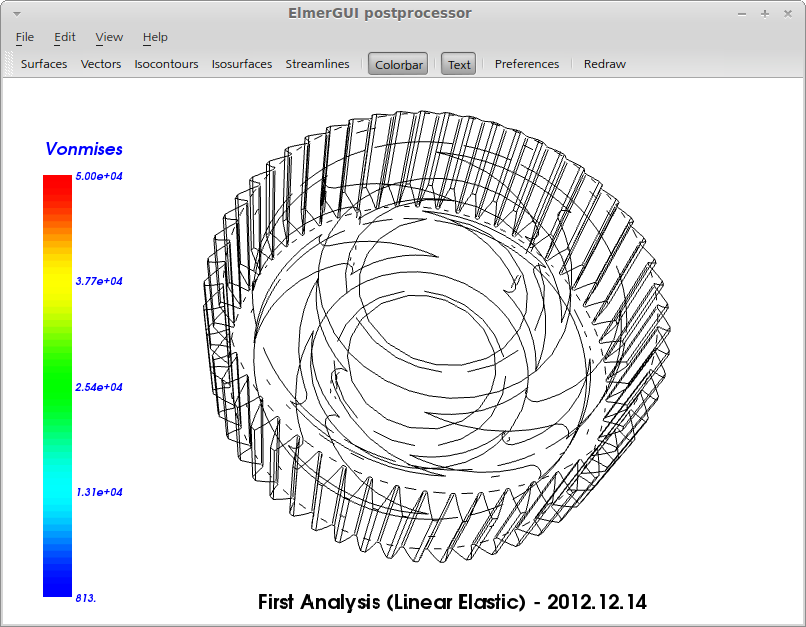Open the View menu
806x627 pixels.
(x=109, y=37)
